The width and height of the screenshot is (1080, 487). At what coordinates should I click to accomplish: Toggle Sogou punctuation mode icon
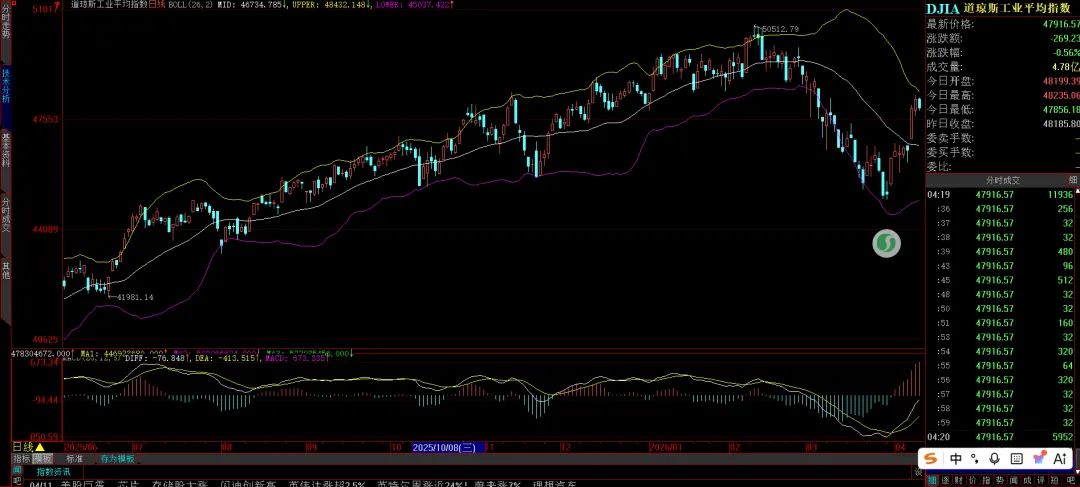(975, 458)
